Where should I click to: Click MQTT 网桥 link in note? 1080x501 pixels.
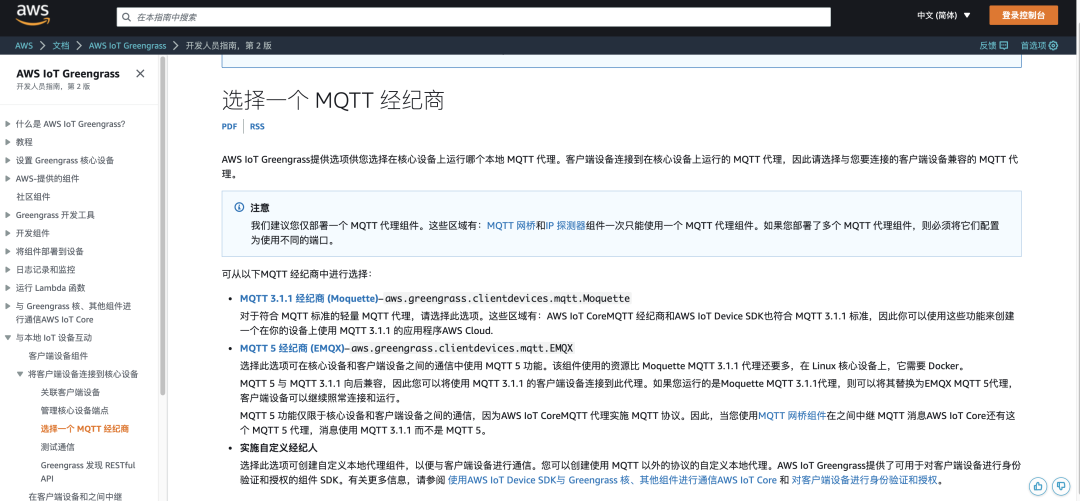click(x=511, y=225)
